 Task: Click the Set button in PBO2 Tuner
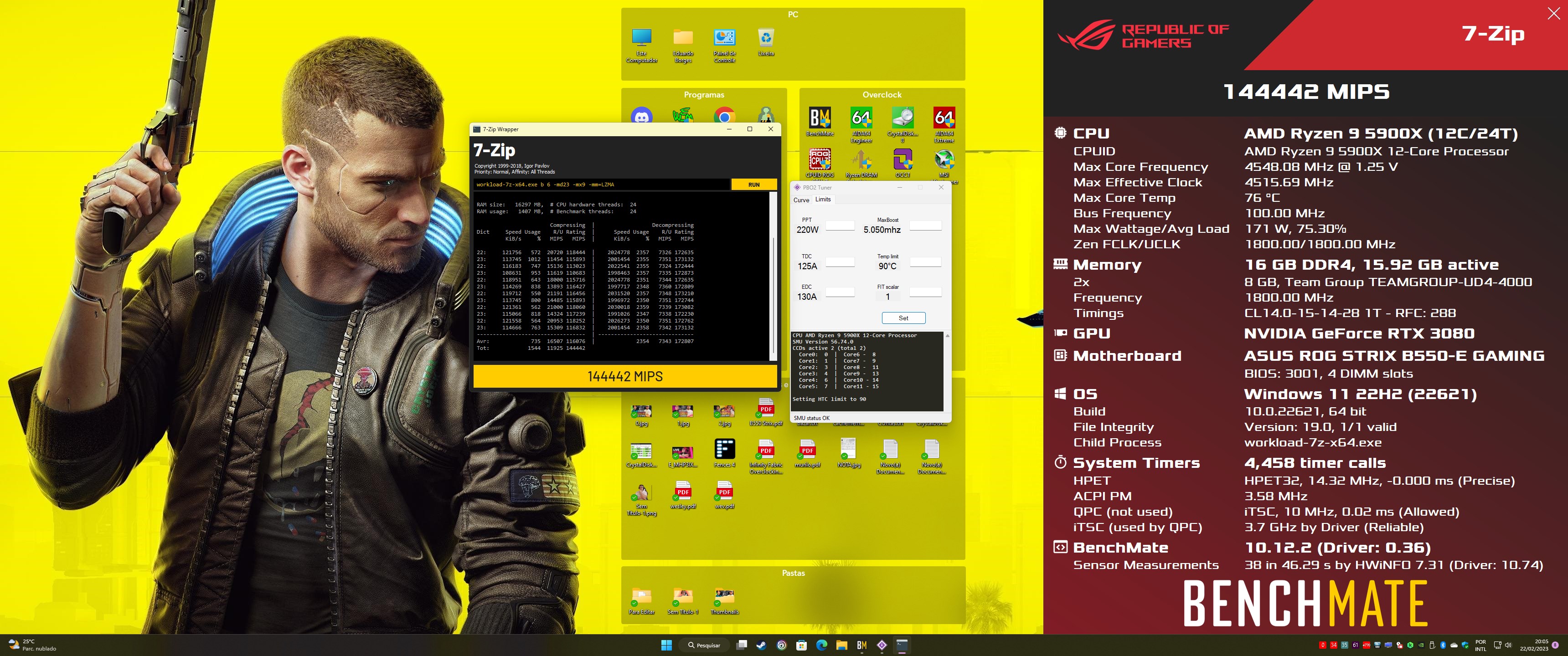click(903, 318)
